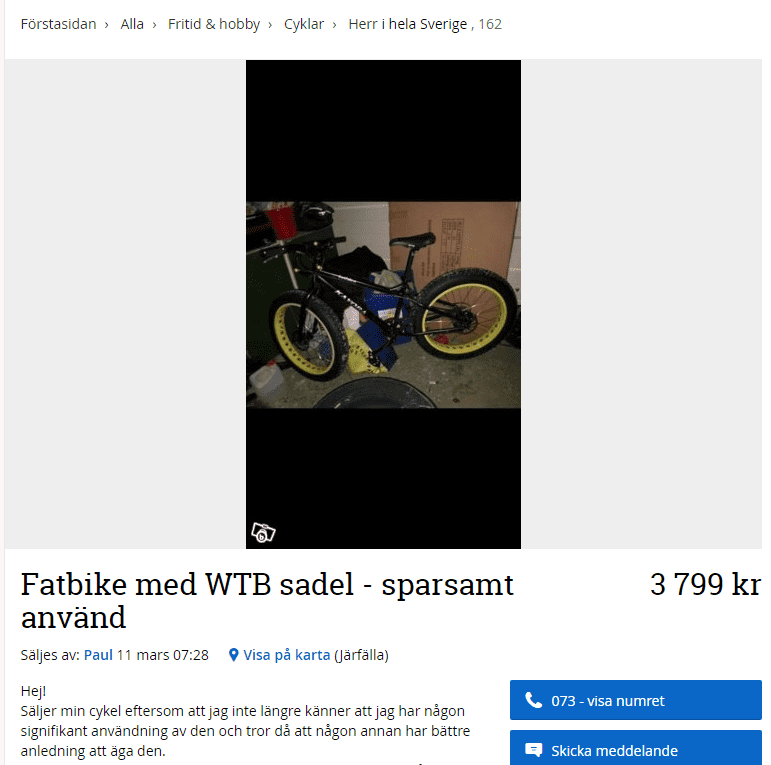Image resolution: width=771 pixels, height=765 pixels.
Task: Open the Fritid & hobby category
Action: pyautogui.click(x=214, y=24)
